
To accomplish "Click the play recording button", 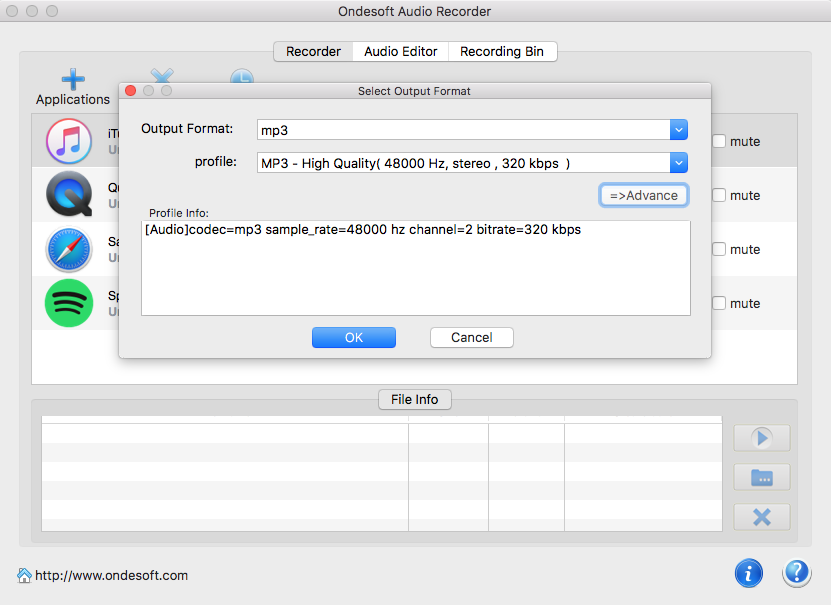I will (762, 438).
